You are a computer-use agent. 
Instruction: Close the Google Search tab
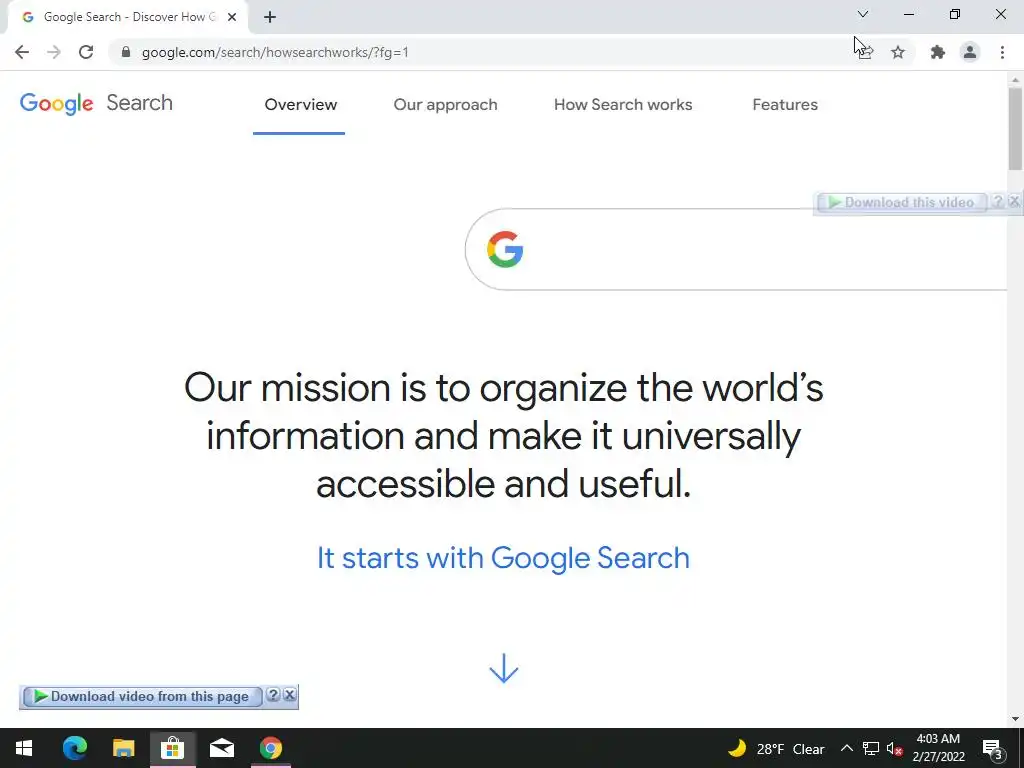pos(232,17)
